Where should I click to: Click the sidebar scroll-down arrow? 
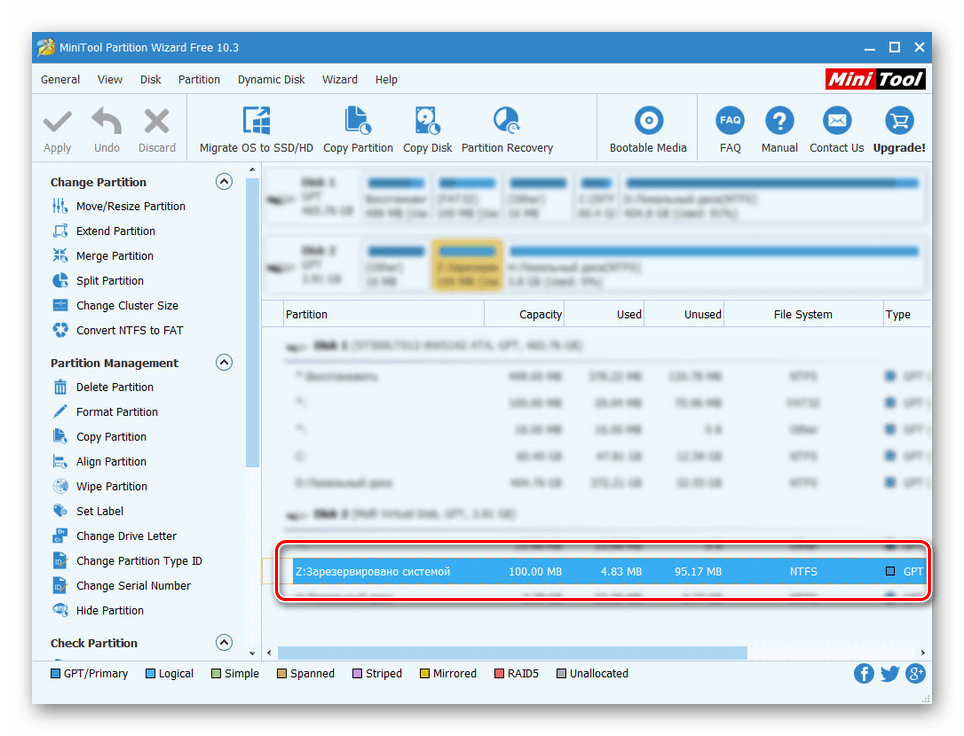coord(252,653)
